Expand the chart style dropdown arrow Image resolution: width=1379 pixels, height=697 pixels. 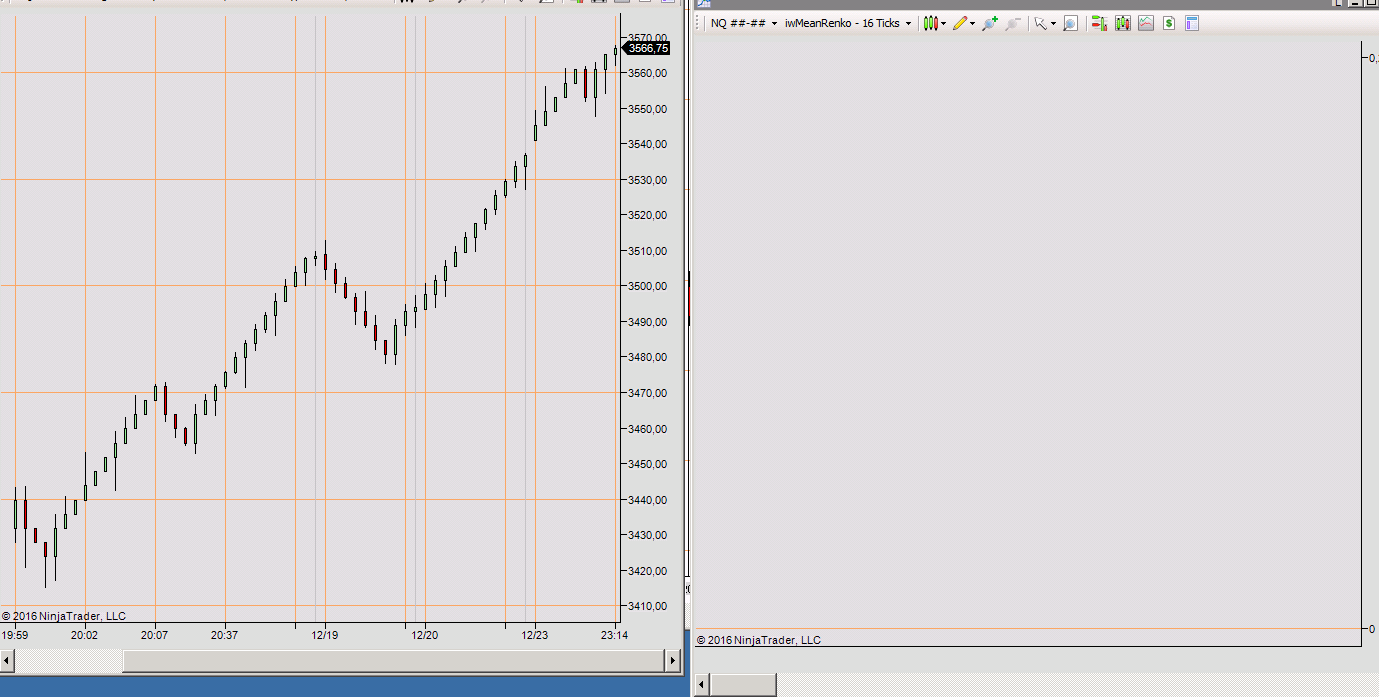tap(944, 23)
